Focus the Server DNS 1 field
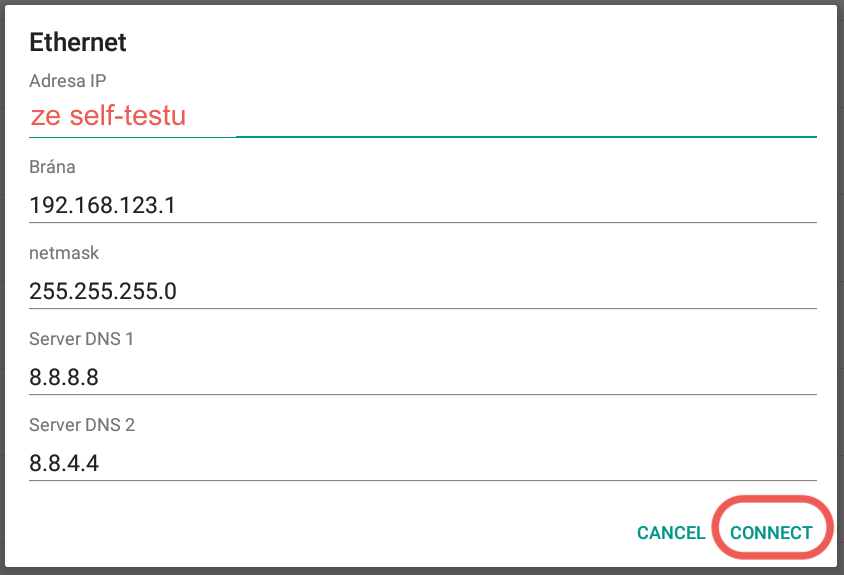The image size is (844, 575). coord(423,378)
